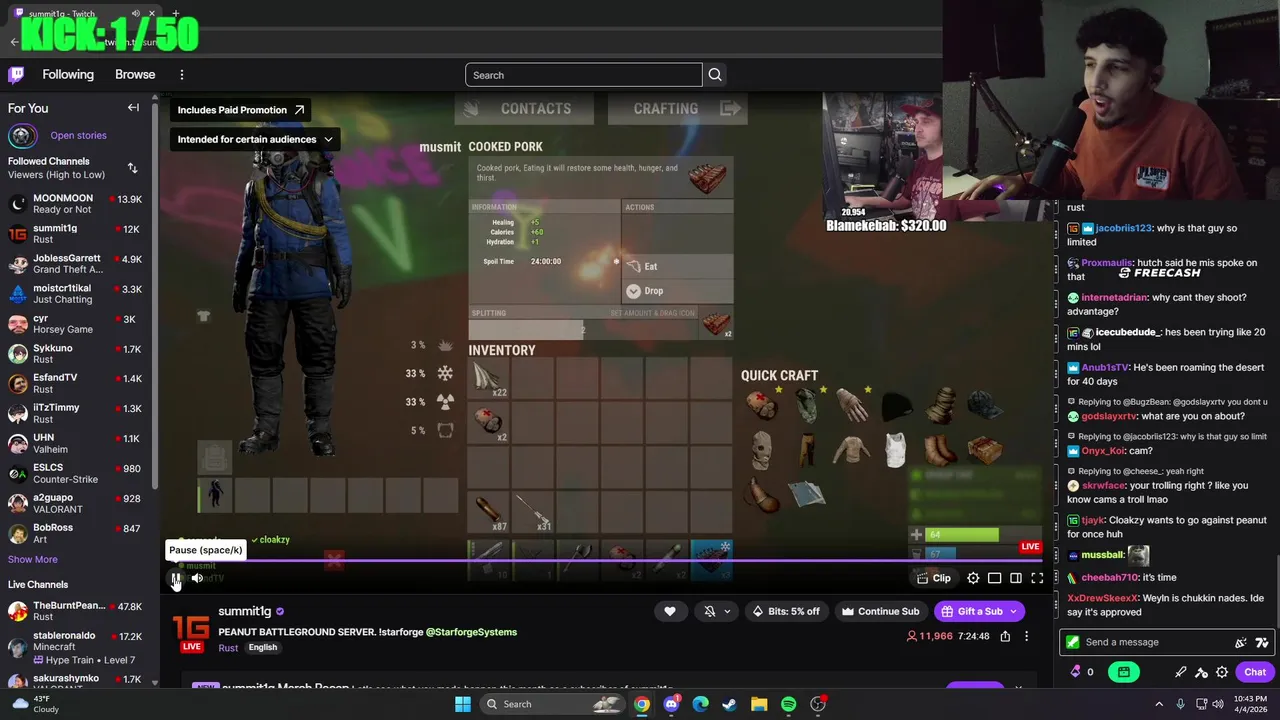Go to Following tab
The width and height of the screenshot is (1280, 720).
[x=68, y=74]
